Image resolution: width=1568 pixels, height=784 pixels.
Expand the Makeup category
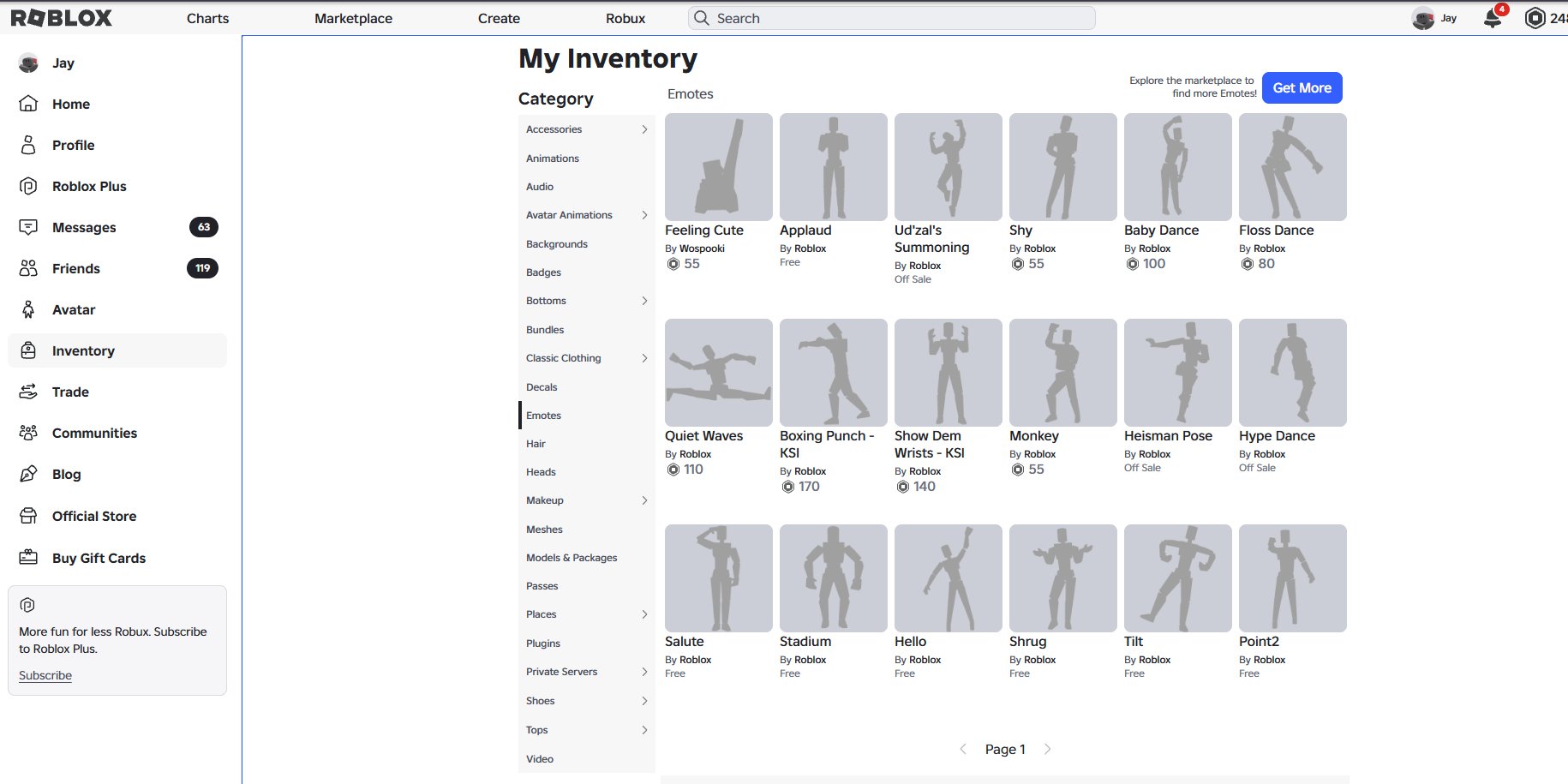coord(644,500)
